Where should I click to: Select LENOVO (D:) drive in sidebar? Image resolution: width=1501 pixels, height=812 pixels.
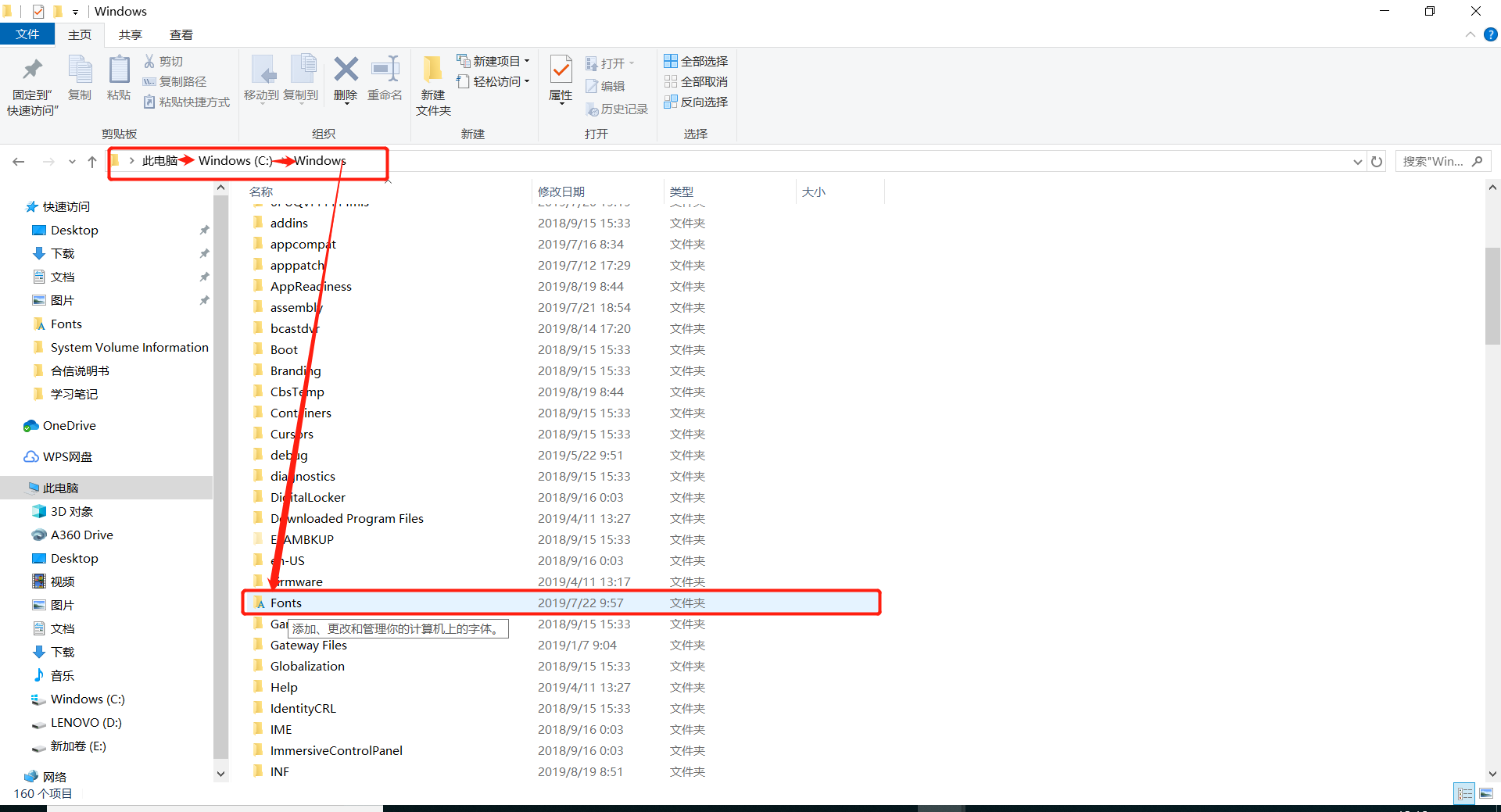[x=86, y=722]
